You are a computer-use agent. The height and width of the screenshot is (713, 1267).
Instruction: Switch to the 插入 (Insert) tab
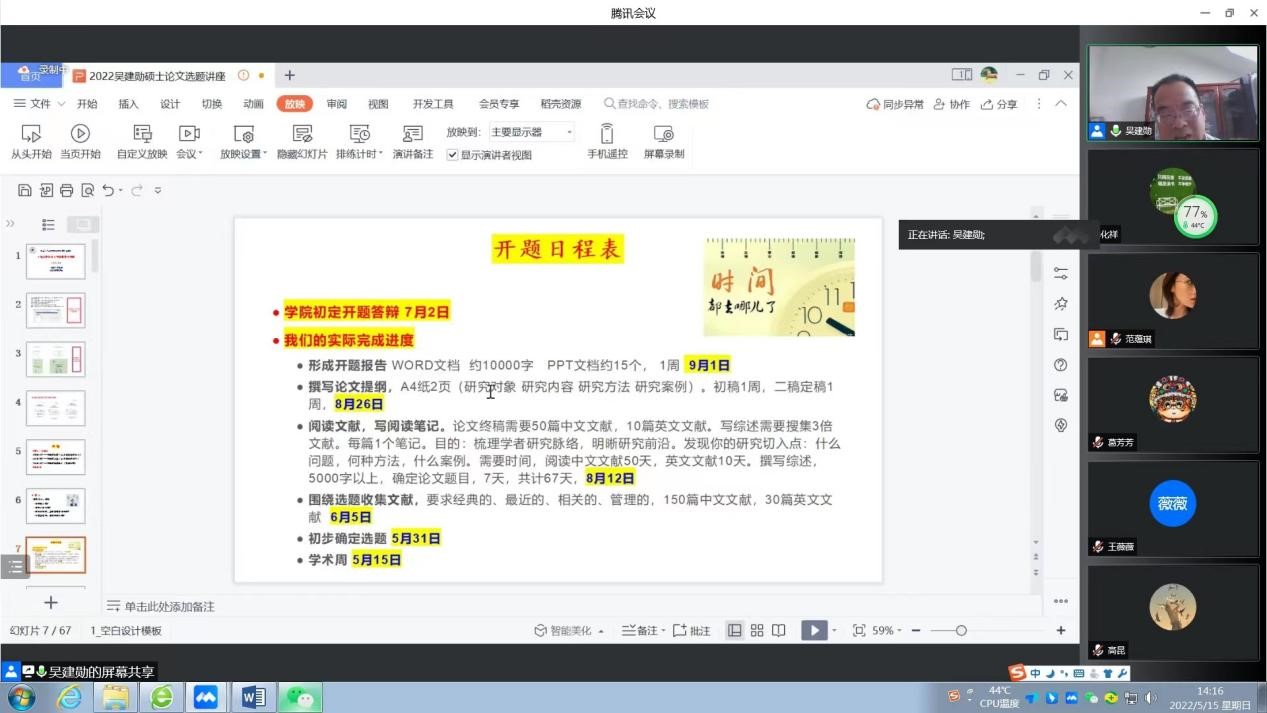click(128, 104)
